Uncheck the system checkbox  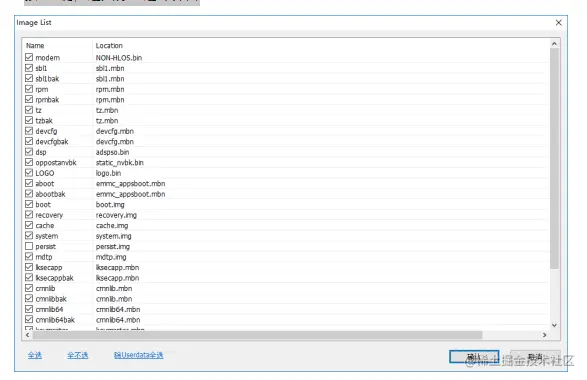tap(29, 235)
